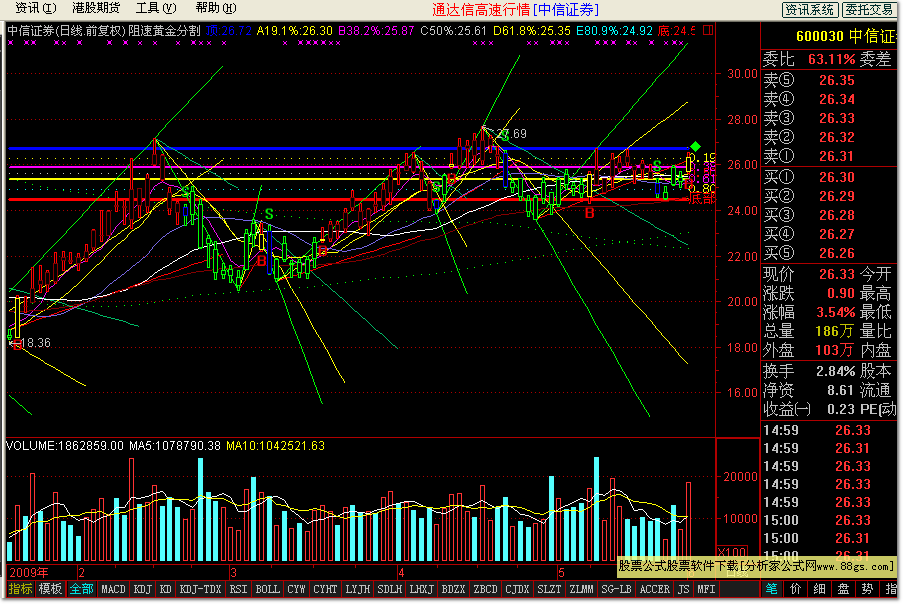This screenshot has height=604, width=904.
Task: Click the small red window icon at chart top-right
Action: pyautogui.click(x=708, y=29)
